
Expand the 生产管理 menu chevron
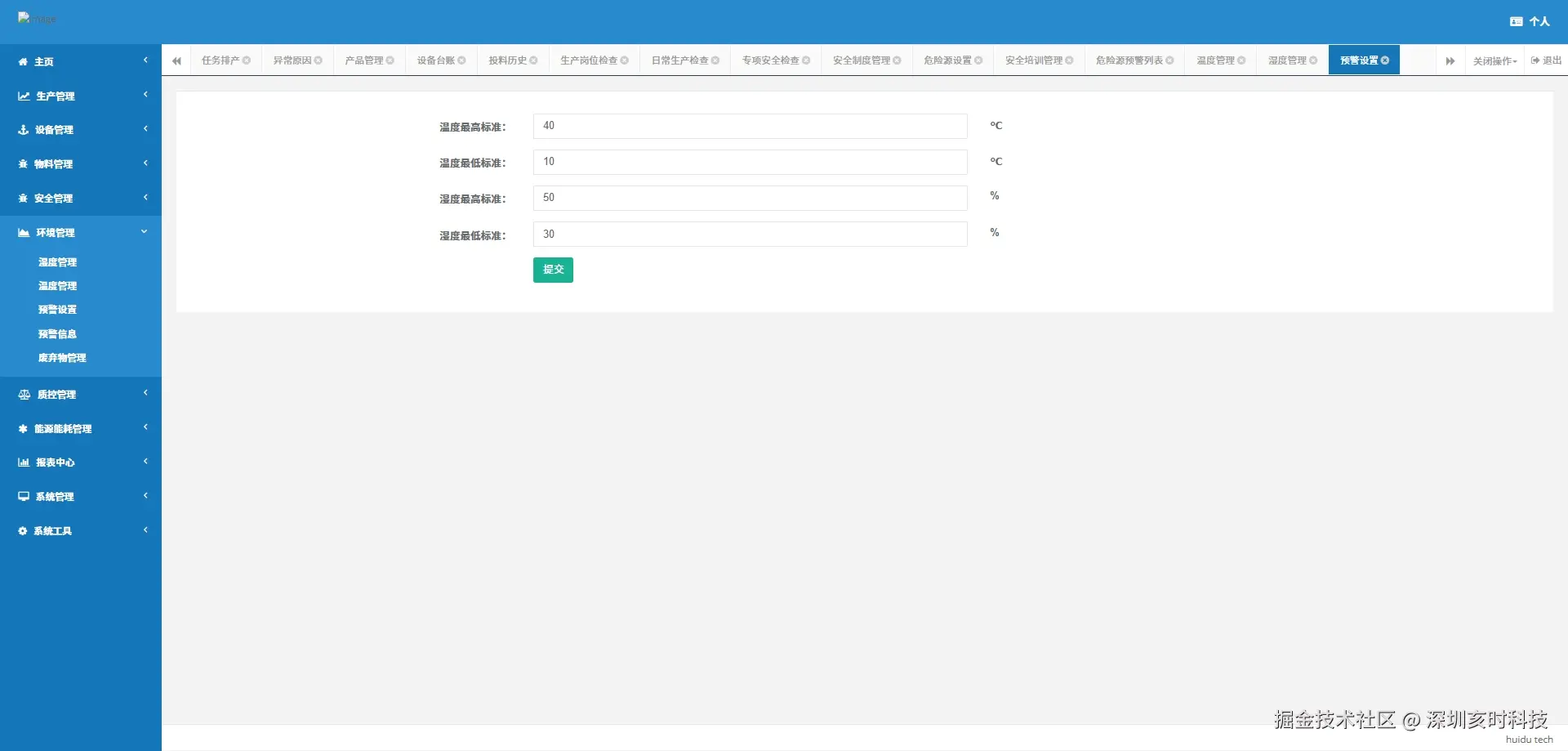coord(145,95)
